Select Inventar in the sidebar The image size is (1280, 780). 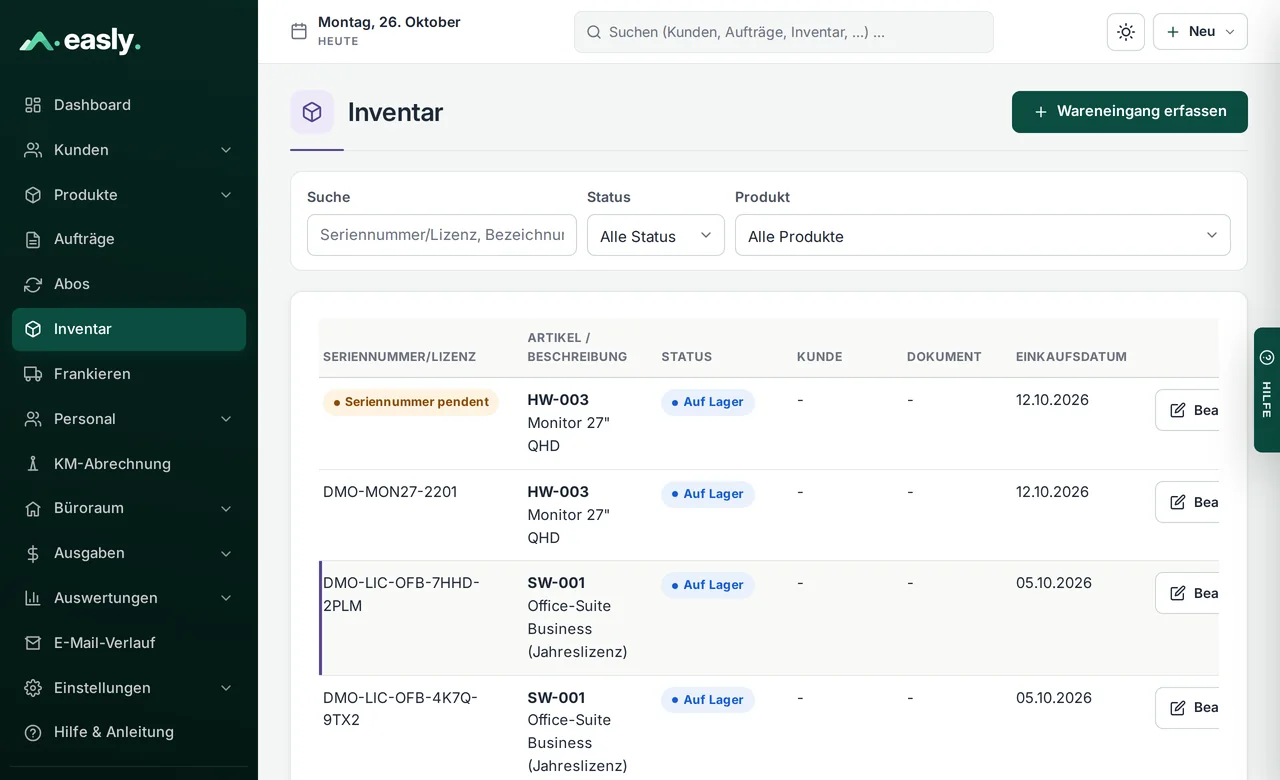129,329
